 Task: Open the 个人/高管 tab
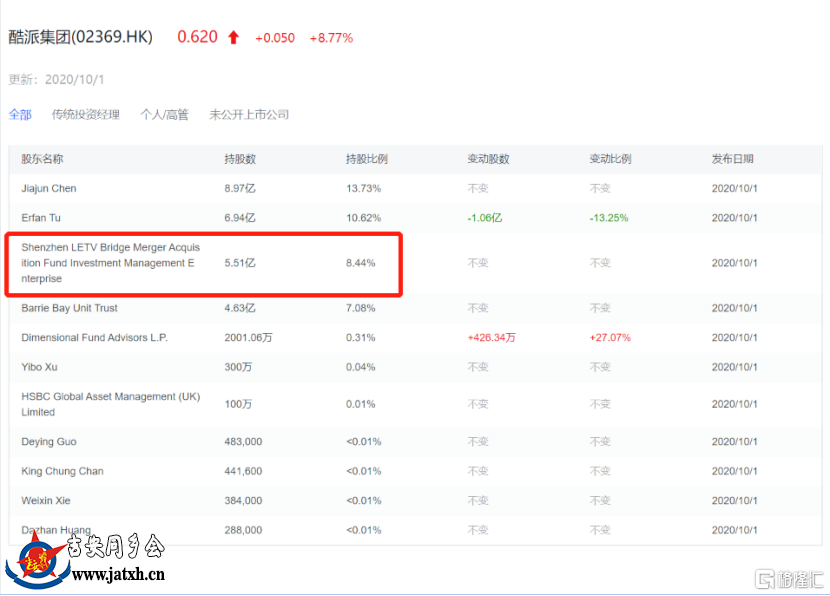pyautogui.click(x=164, y=114)
